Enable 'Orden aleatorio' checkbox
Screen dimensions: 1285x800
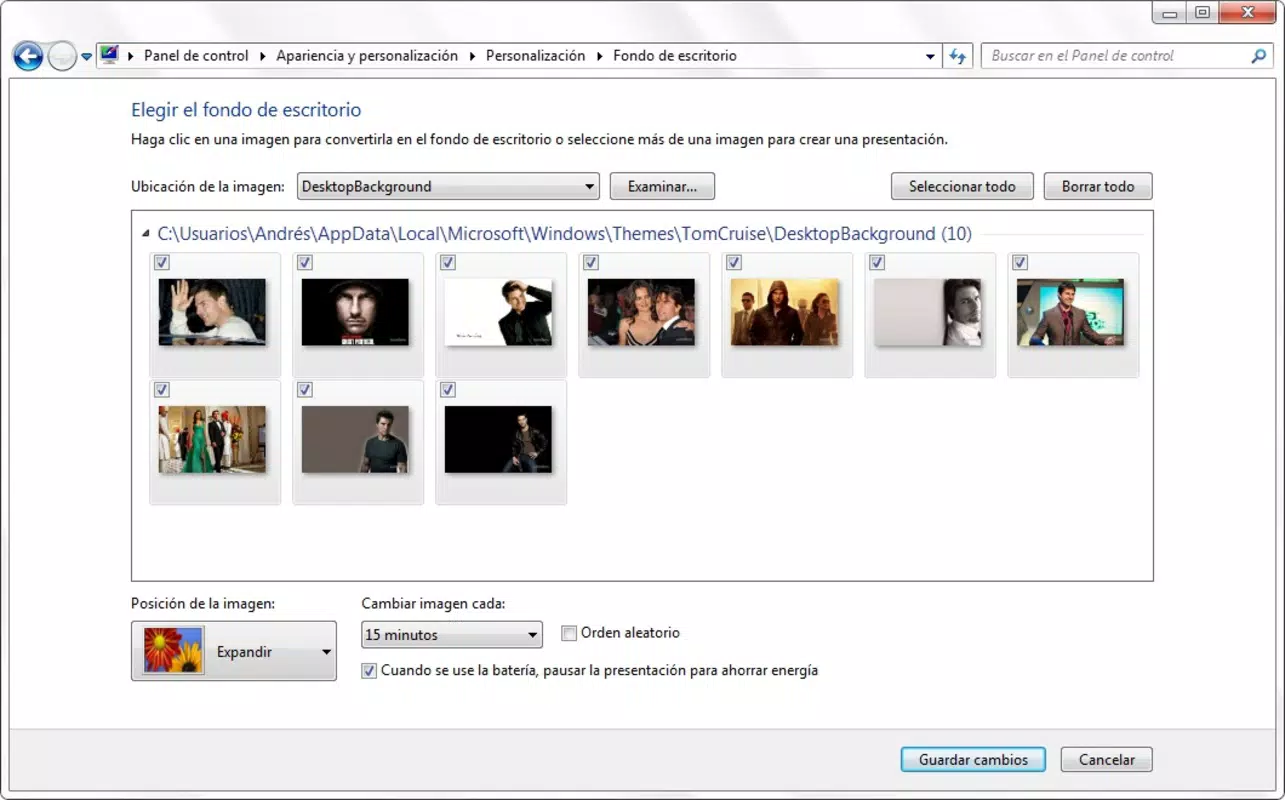(x=569, y=633)
